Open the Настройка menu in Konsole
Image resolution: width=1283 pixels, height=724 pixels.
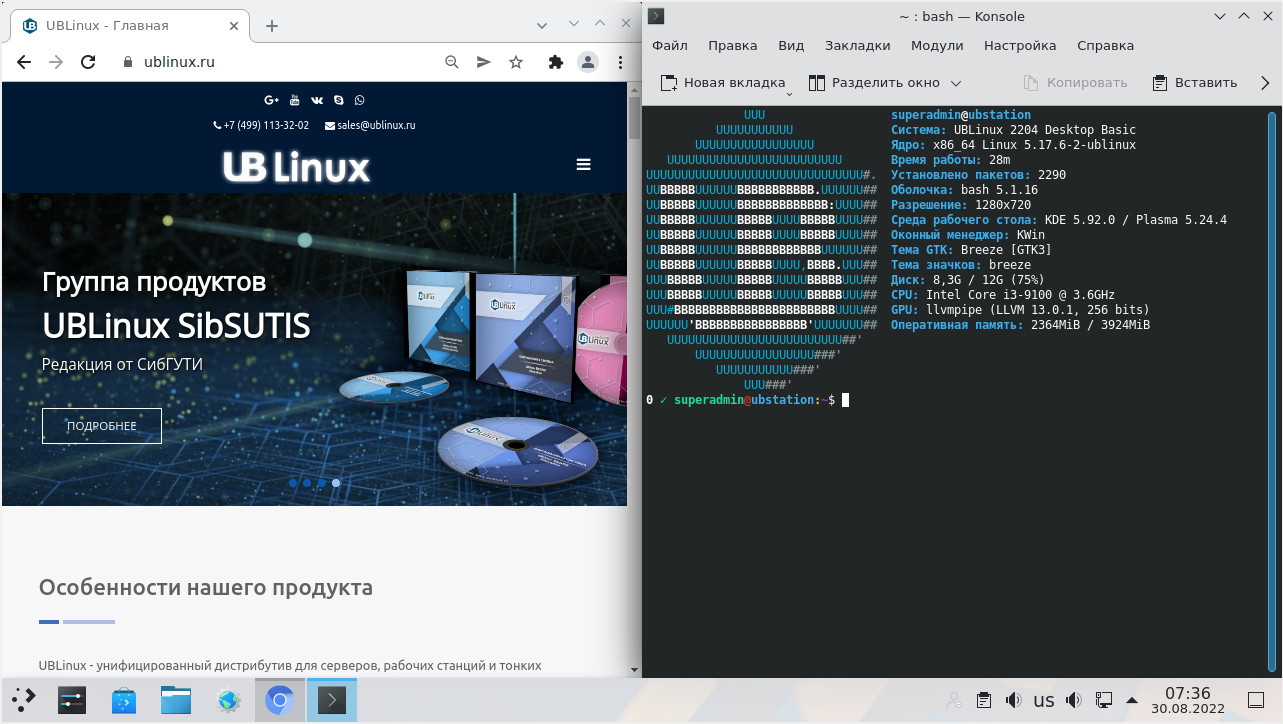pyautogui.click(x=1019, y=45)
